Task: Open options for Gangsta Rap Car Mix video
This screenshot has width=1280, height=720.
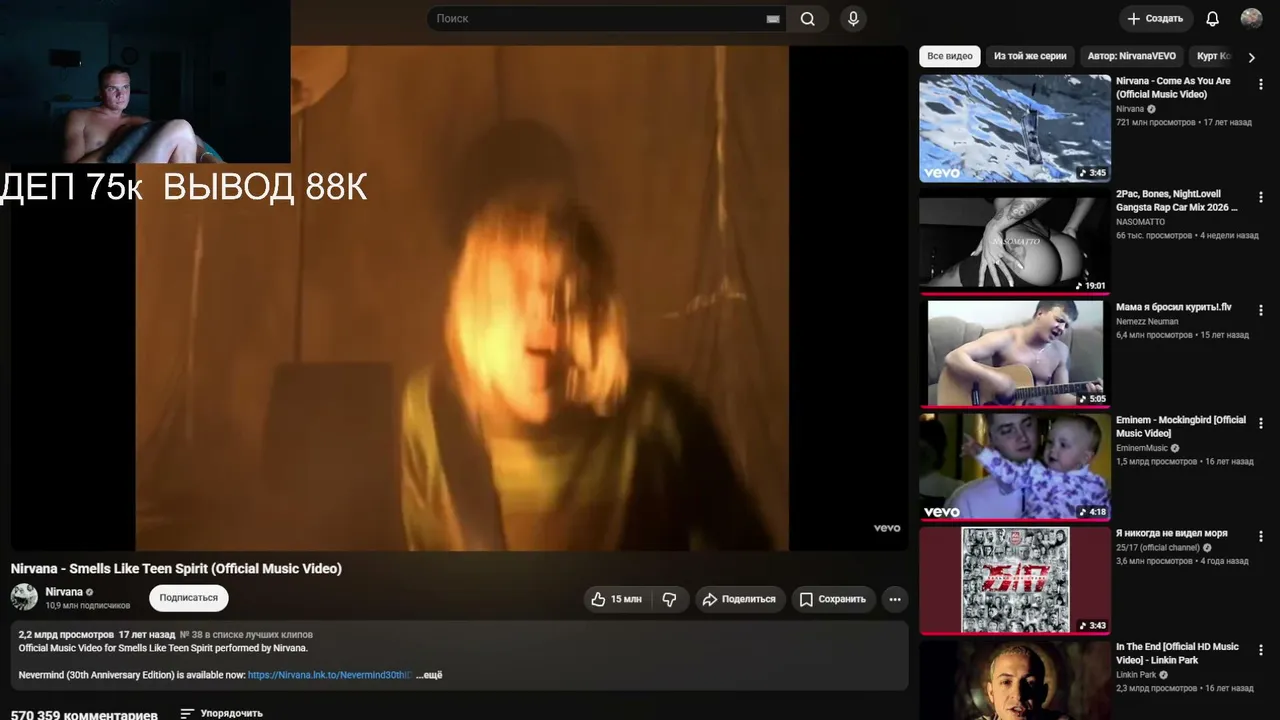Action: tap(1260, 197)
